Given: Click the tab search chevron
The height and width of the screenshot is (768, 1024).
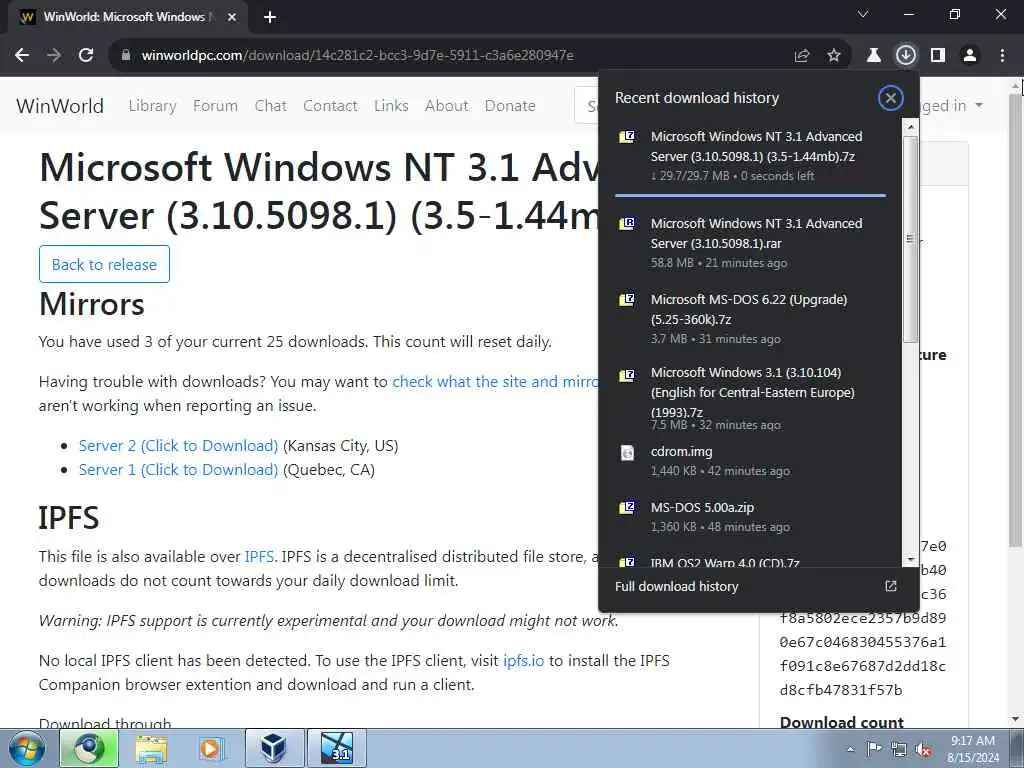Looking at the screenshot, I should click(863, 14).
